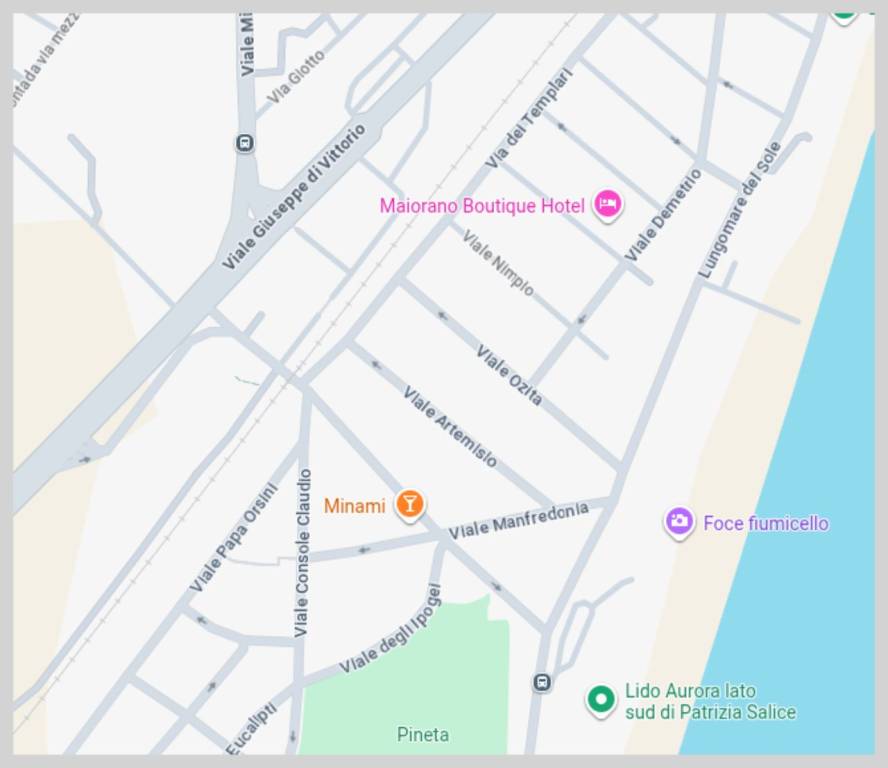Open the Foce fiumicello place label
Viewport: 888px width, 768px height.
(x=766, y=523)
